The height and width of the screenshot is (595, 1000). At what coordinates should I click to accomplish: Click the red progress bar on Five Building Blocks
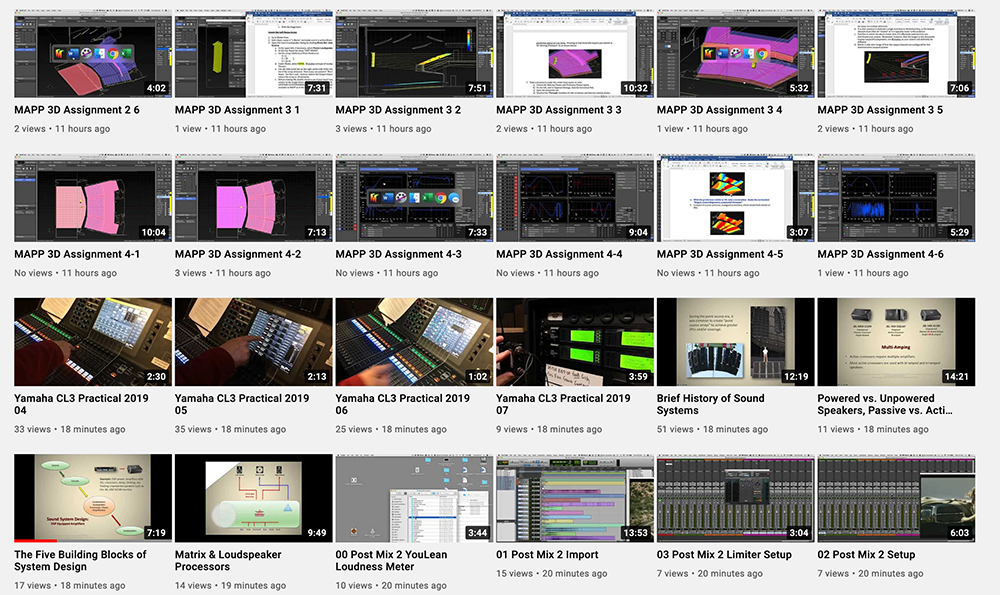(x=35, y=540)
